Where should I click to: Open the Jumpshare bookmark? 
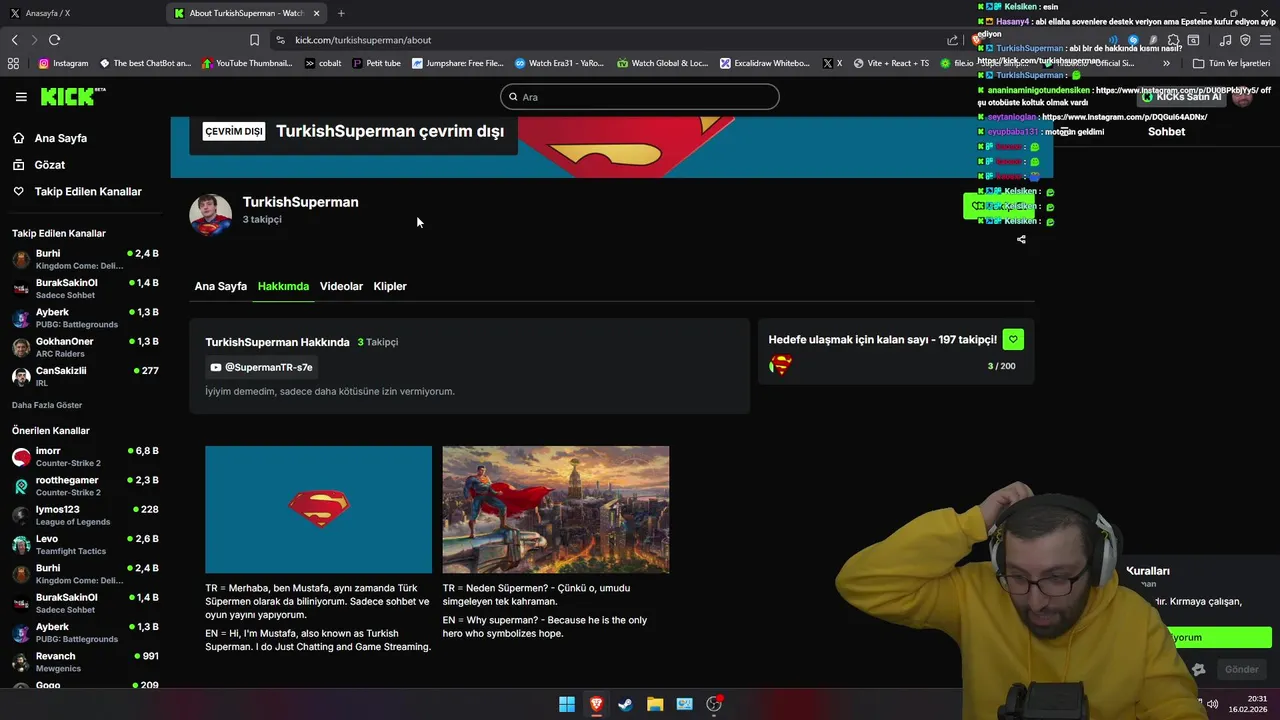pos(458,63)
